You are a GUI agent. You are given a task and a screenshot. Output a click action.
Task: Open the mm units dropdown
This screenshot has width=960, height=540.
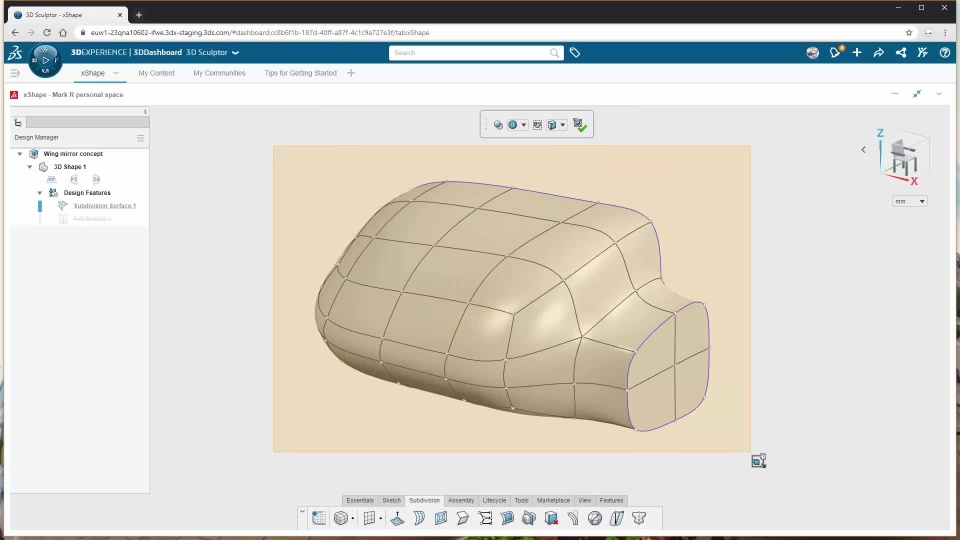909,201
